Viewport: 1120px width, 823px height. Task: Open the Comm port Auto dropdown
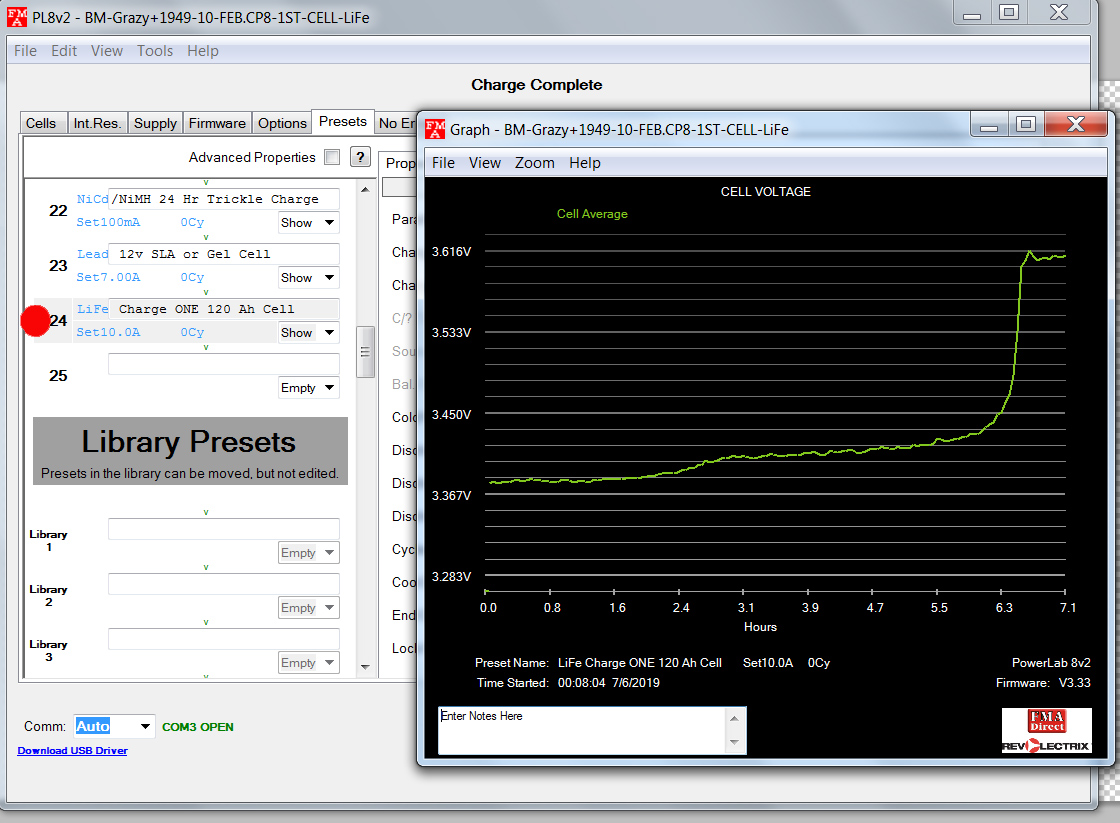point(146,727)
